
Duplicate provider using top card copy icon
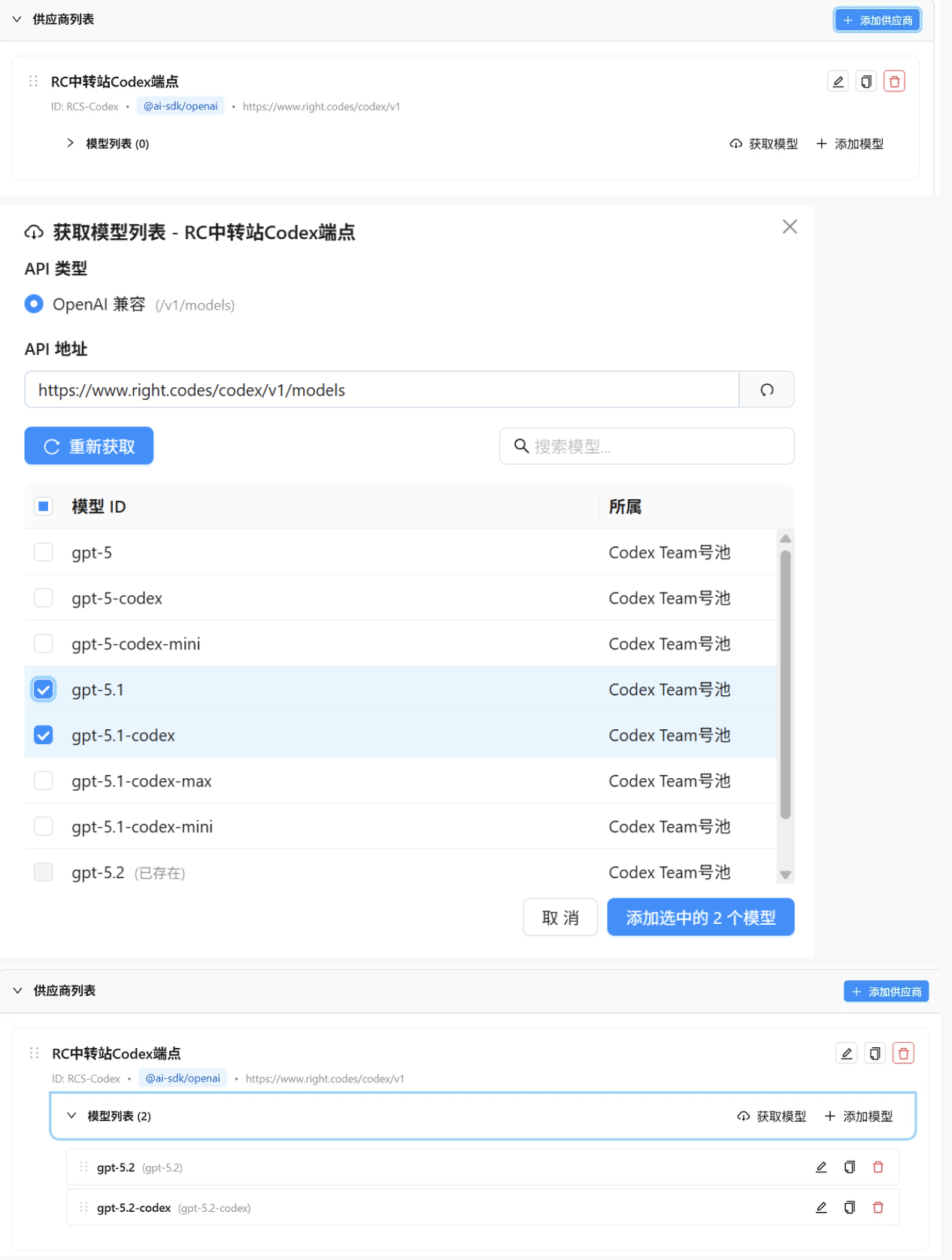[866, 81]
